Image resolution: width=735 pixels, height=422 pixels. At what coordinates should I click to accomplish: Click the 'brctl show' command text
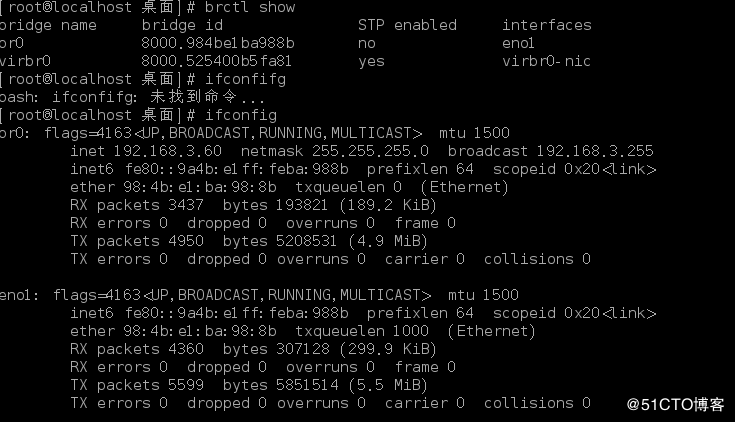click(250, 8)
